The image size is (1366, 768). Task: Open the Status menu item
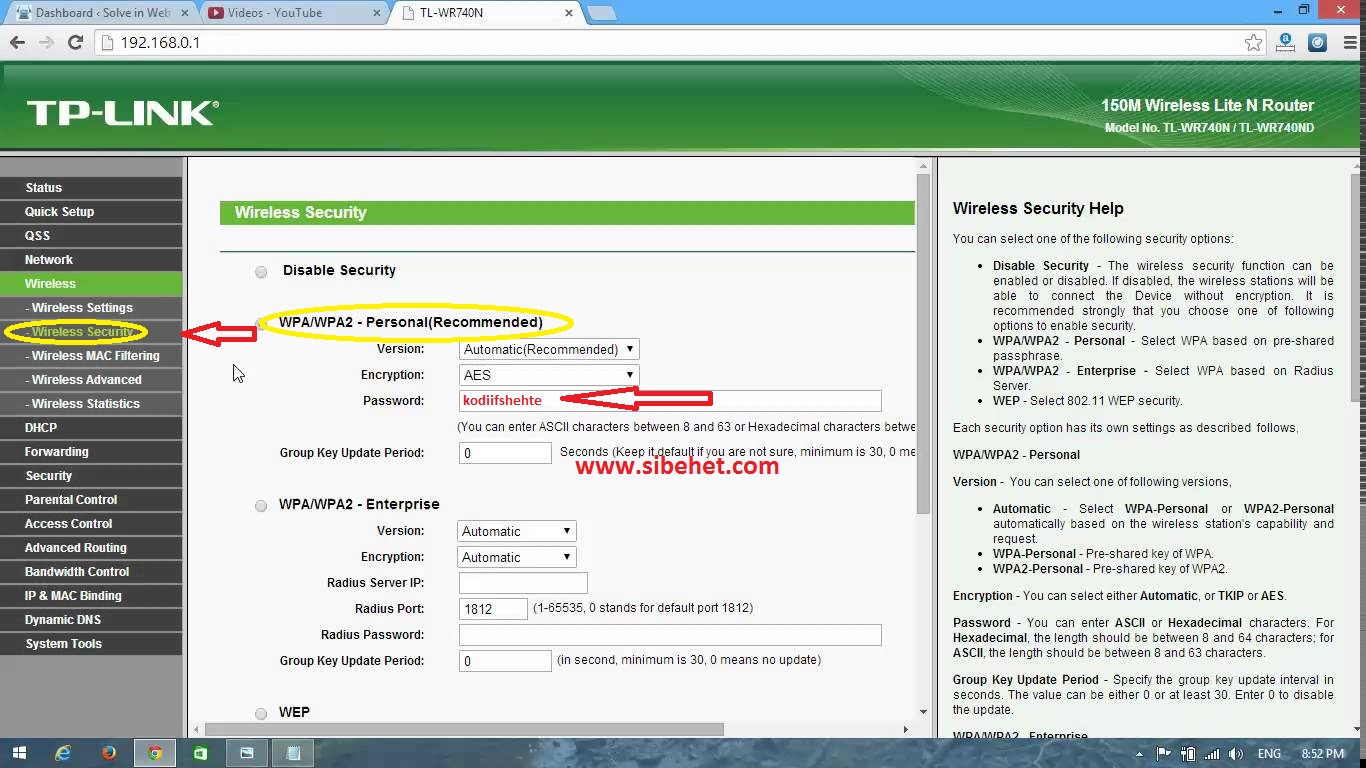pos(91,188)
